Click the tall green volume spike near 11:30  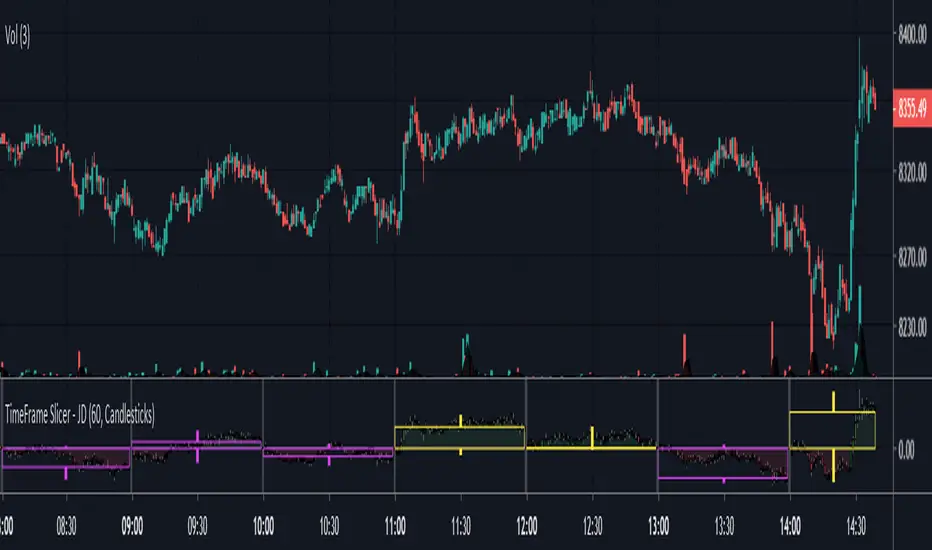[466, 354]
